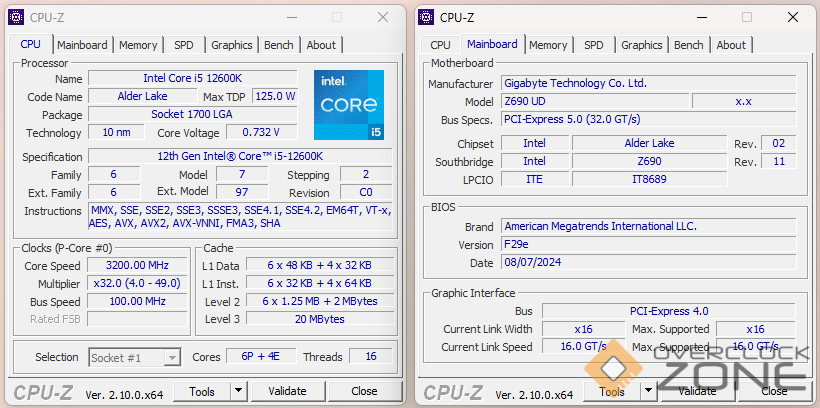Open Memory tab in right CPU-Z window
Image resolution: width=820 pixels, height=408 pixels.
coord(548,45)
